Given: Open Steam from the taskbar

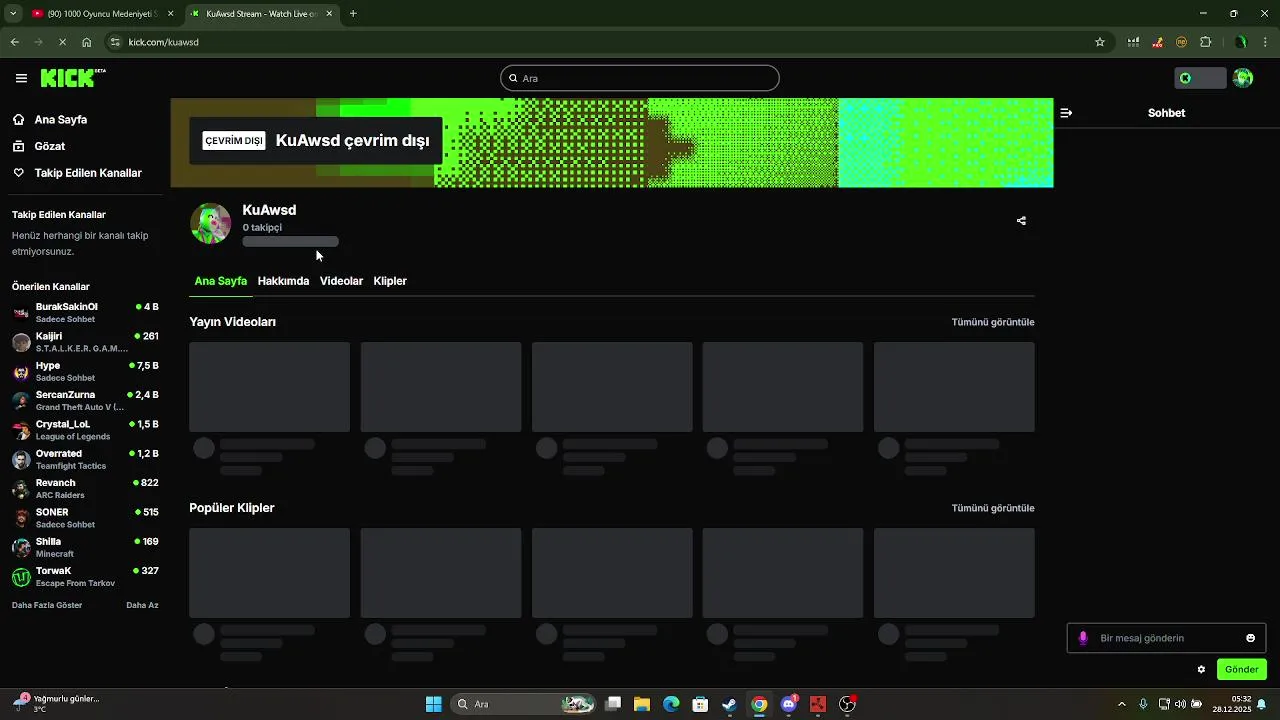Looking at the screenshot, I should click(730, 704).
